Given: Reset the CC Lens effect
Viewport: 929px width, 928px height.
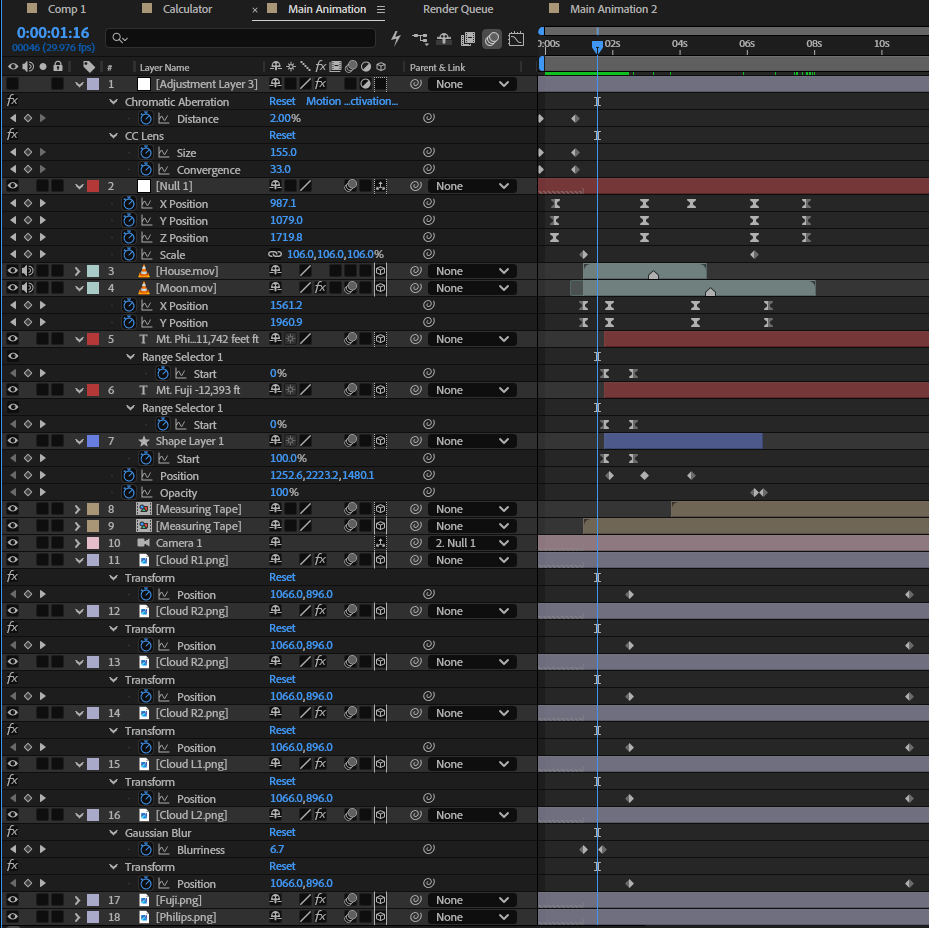Looking at the screenshot, I should tap(282, 135).
